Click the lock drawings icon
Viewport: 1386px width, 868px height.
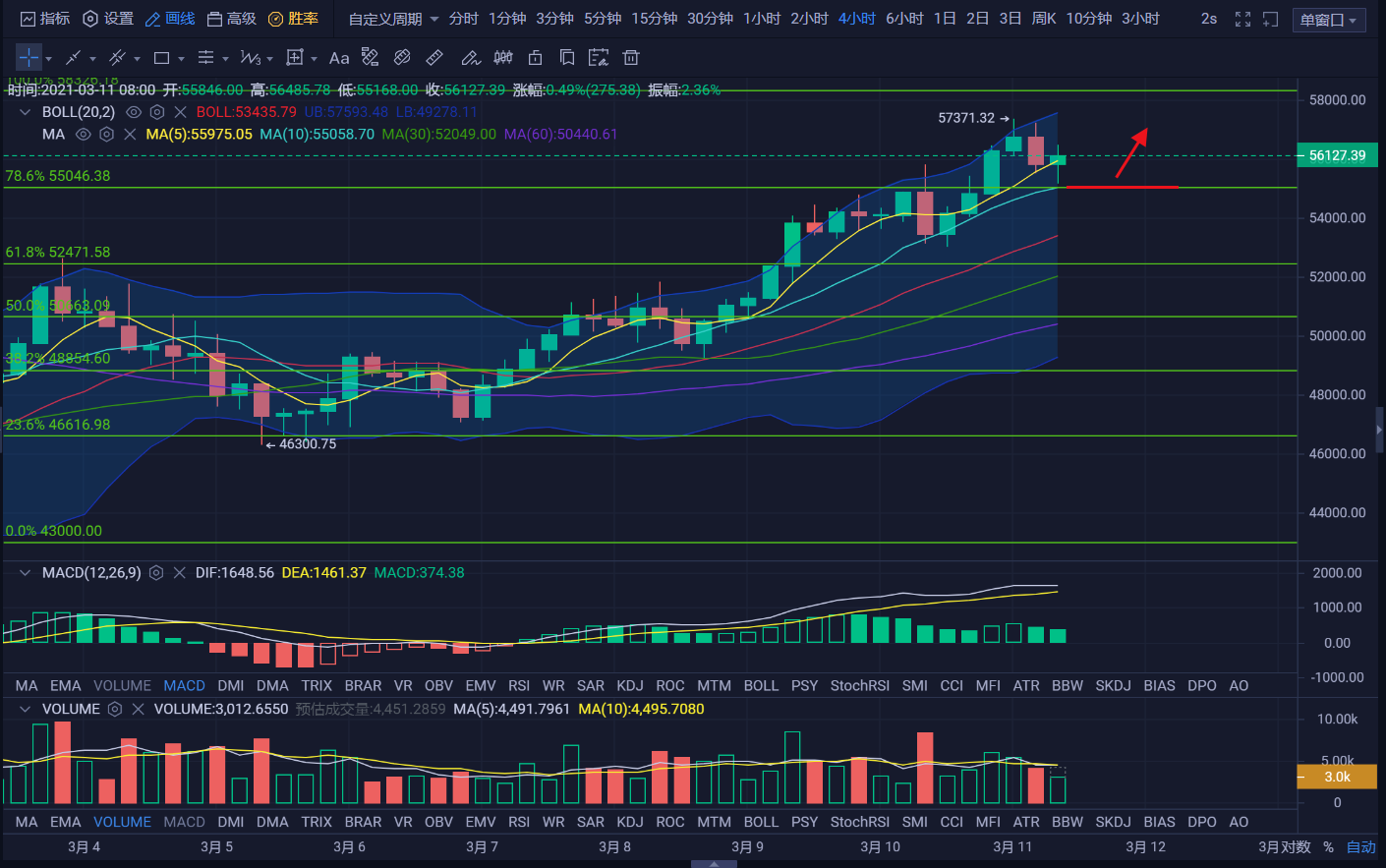[x=535, y=58]
